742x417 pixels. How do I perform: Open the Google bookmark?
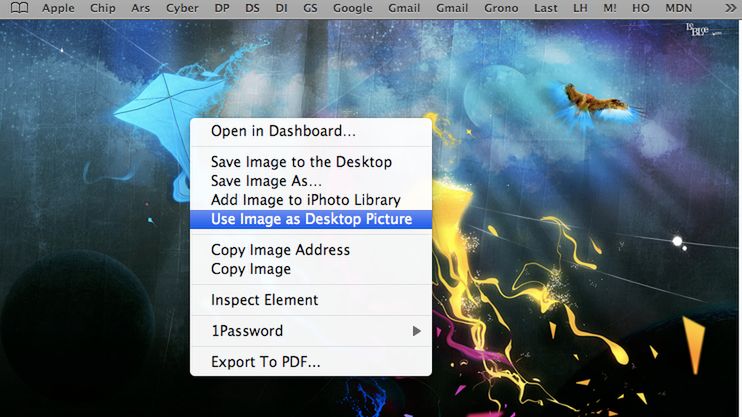353,8
